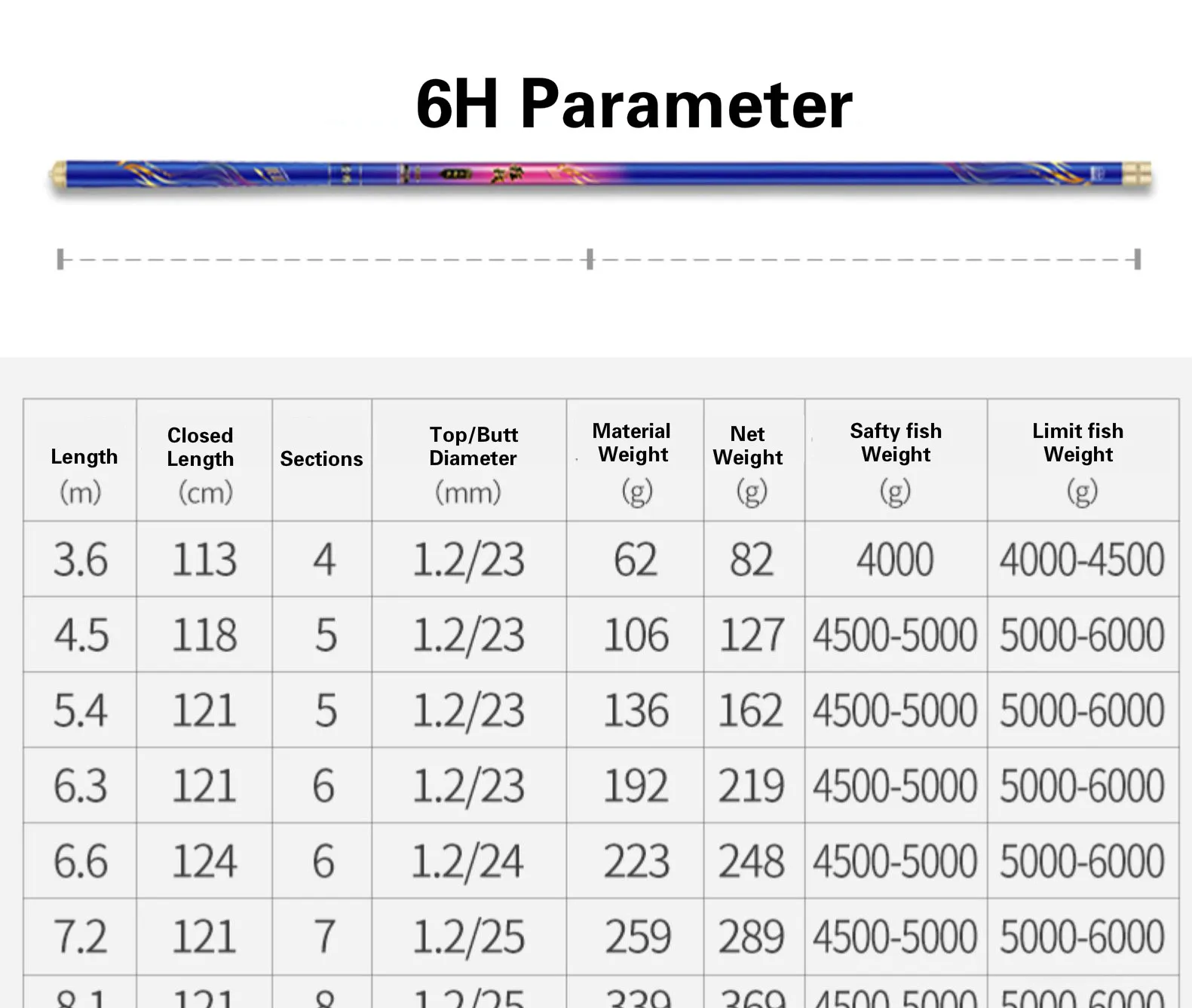1192x1008 pixels.
Task: Select the 118 closed length cell
Action: tap(204, 635)
